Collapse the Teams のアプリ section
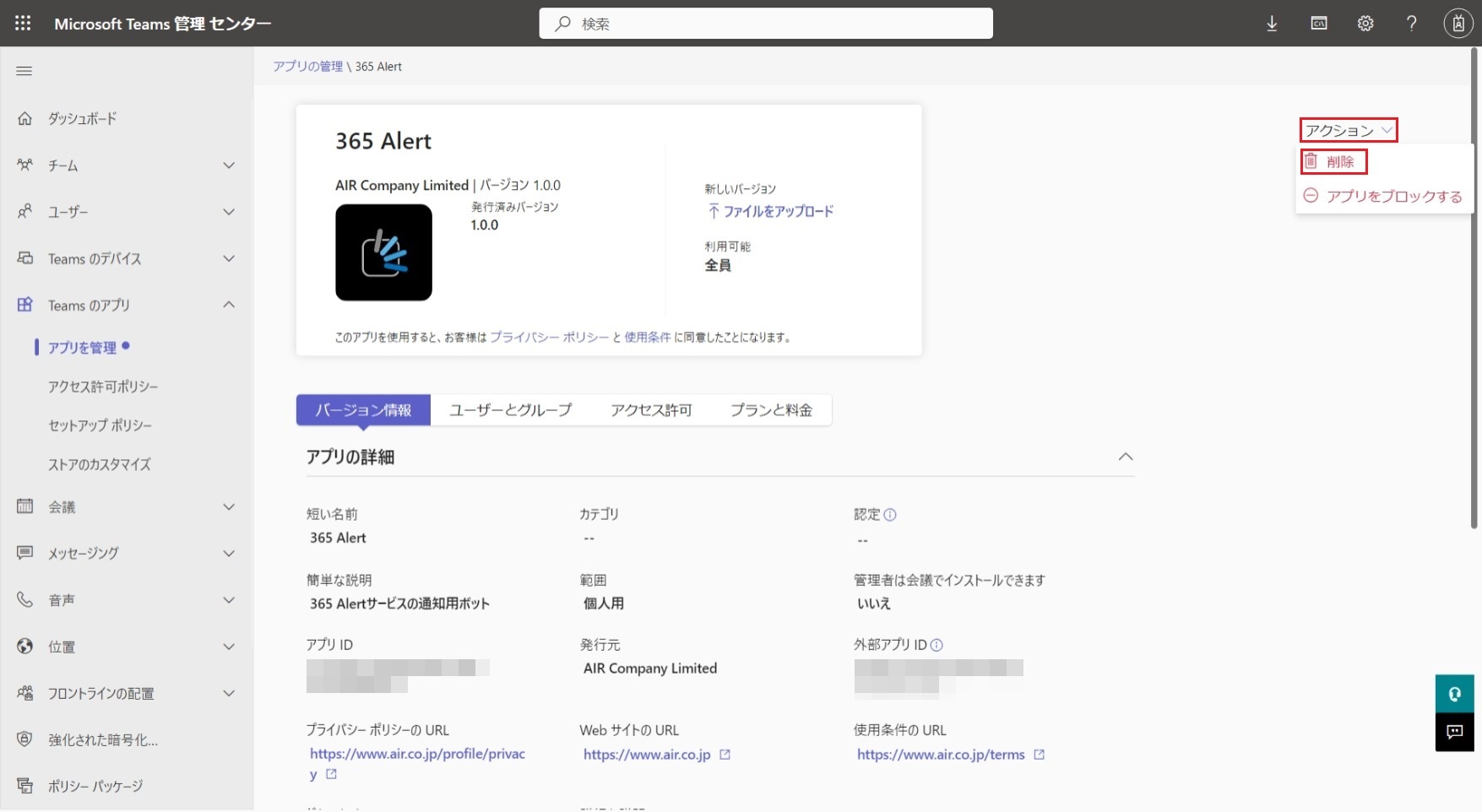 228,305
